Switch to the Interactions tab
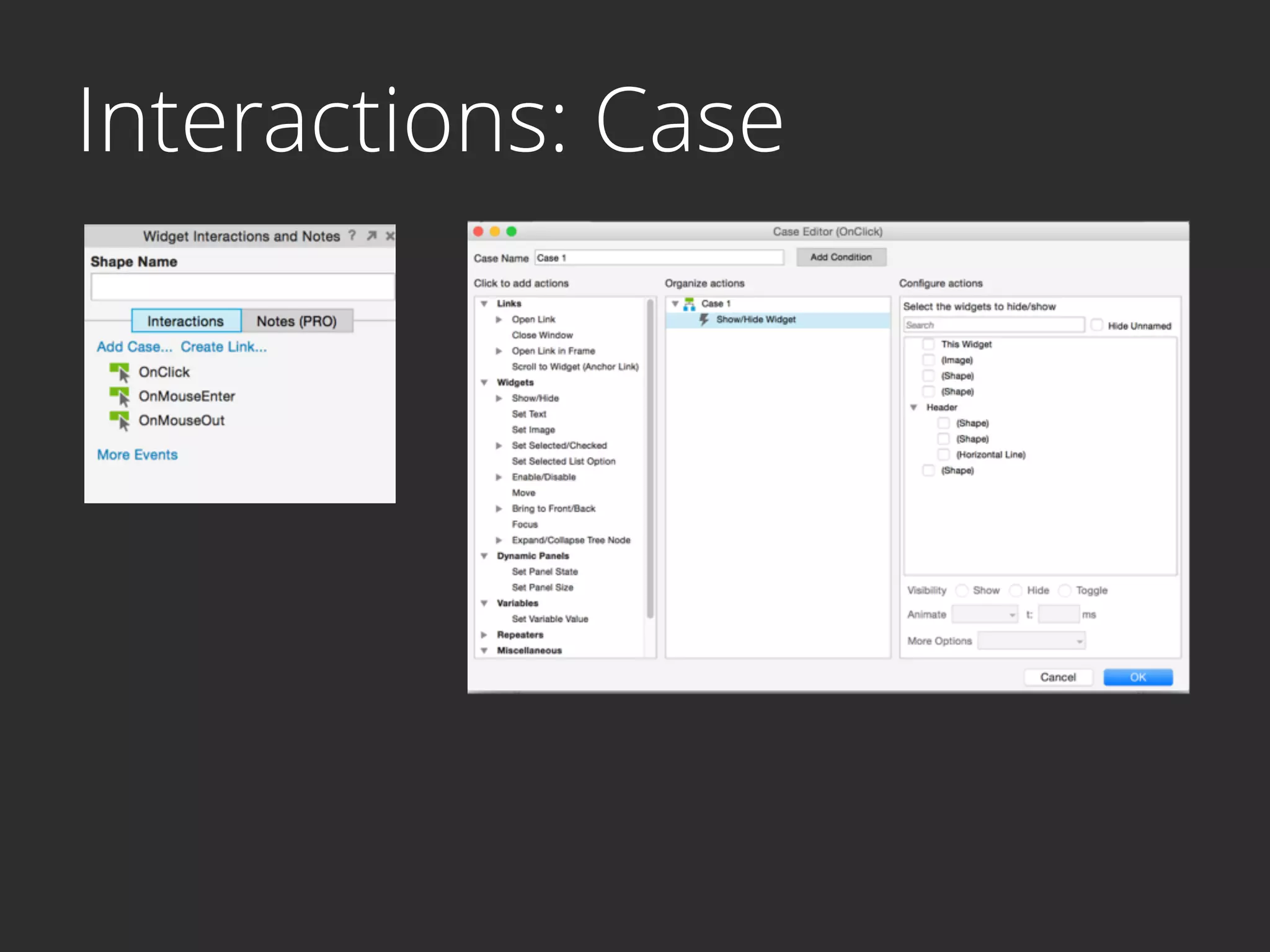This screenshot has width=1270, height=952. tap(186, 321)
